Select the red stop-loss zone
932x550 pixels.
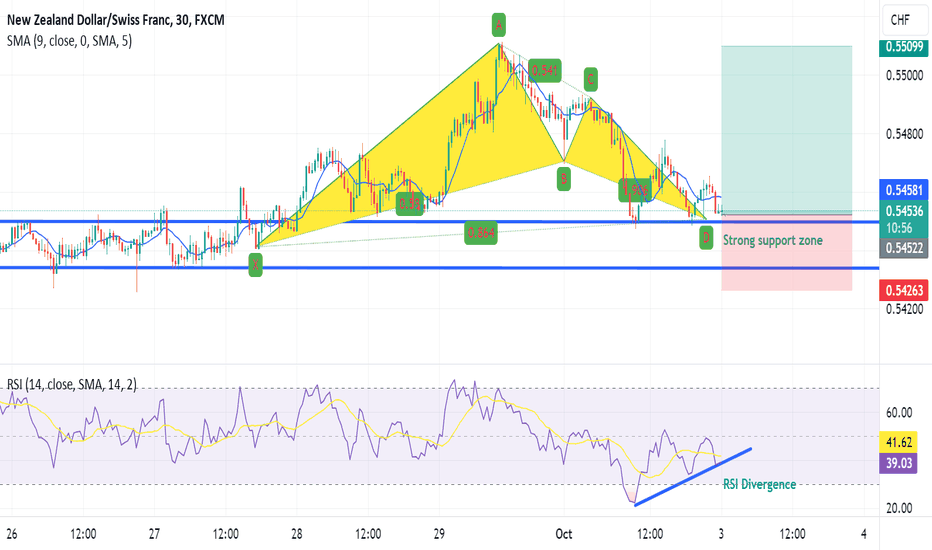(x=787, y=252)
